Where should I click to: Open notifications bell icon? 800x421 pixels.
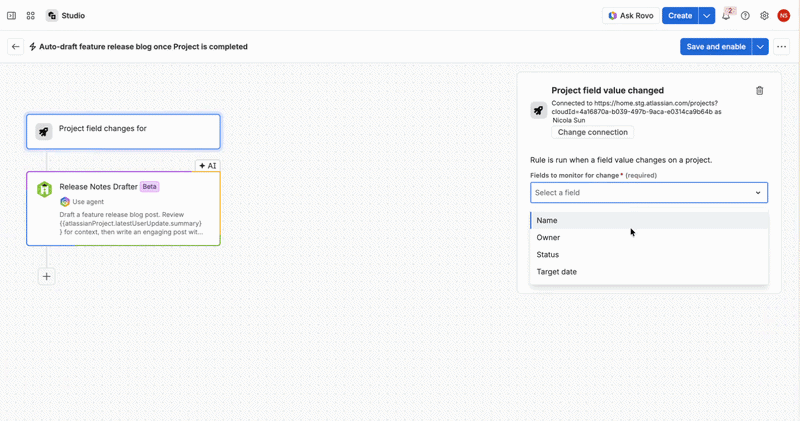(x=726, y=16)
